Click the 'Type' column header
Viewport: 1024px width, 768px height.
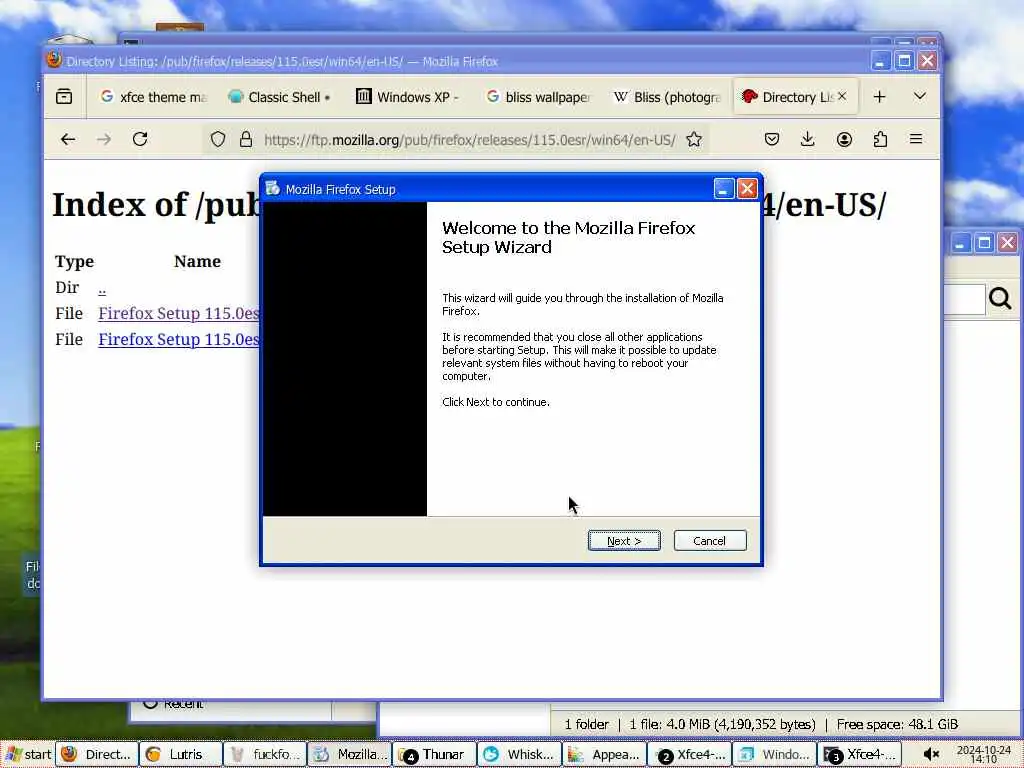[x=74, y=261]
